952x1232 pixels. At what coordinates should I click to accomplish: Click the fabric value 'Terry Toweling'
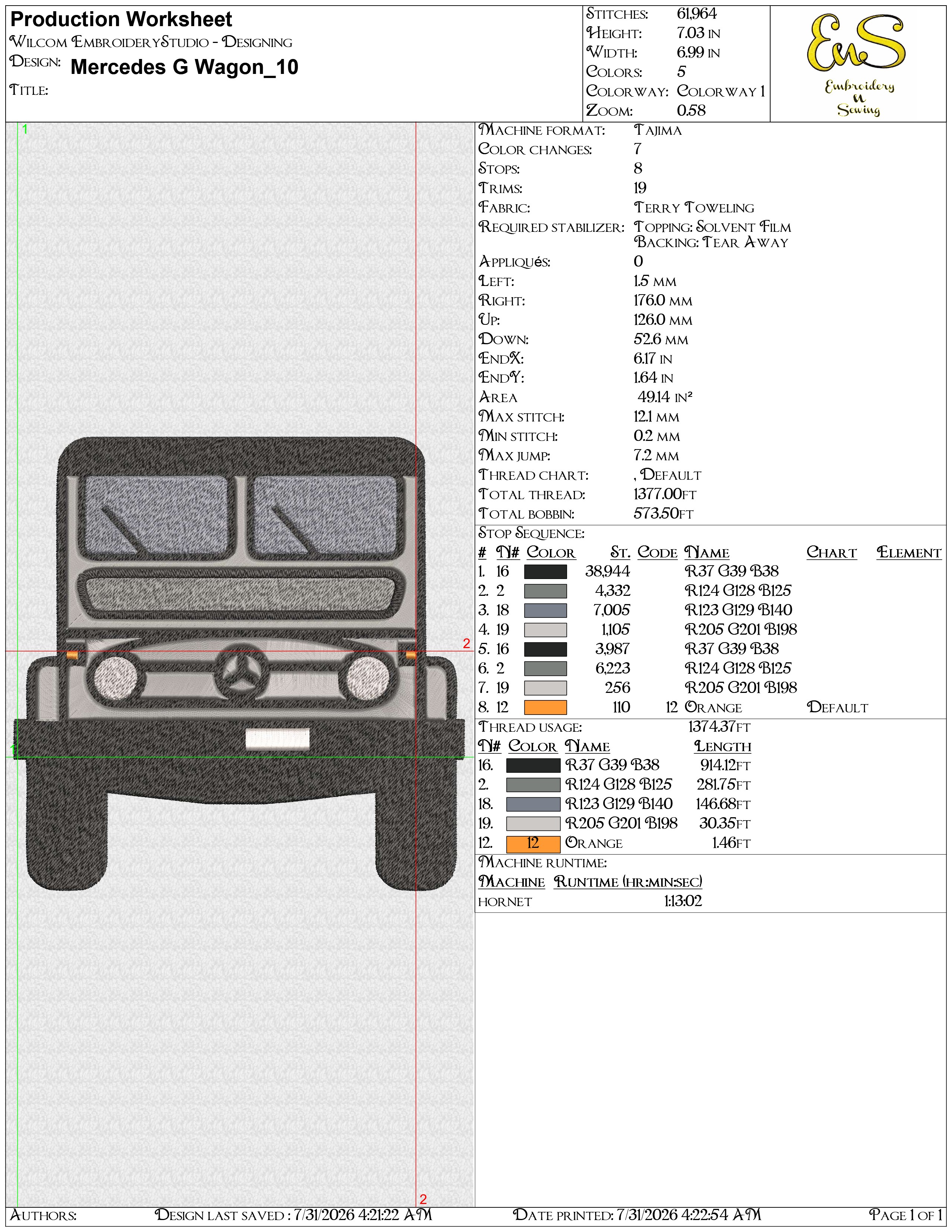click(694, 208)
